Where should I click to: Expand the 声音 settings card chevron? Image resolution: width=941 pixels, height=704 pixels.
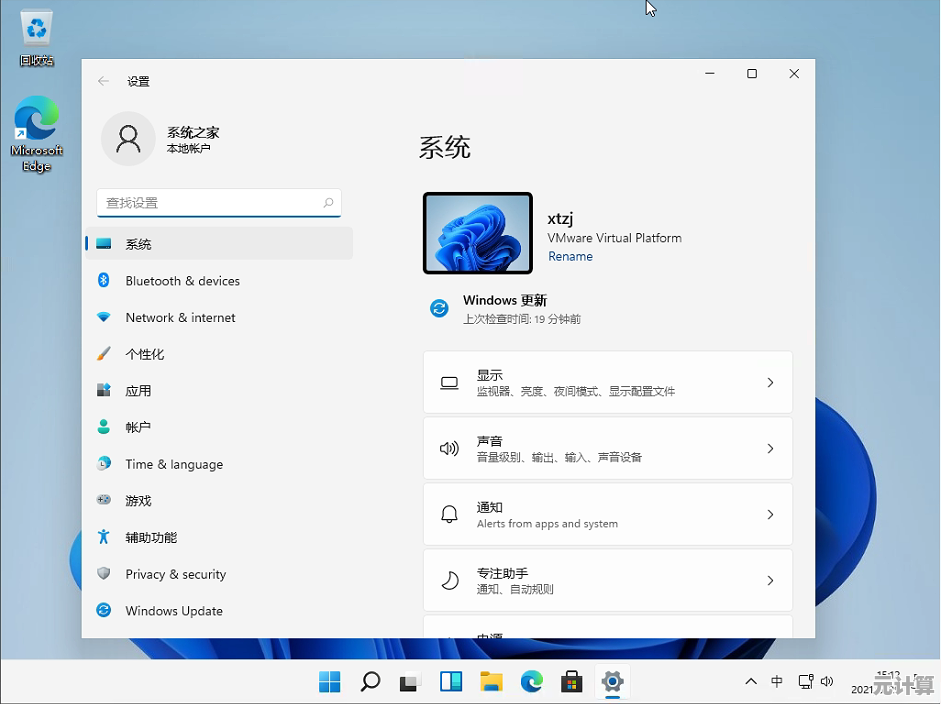769,448
